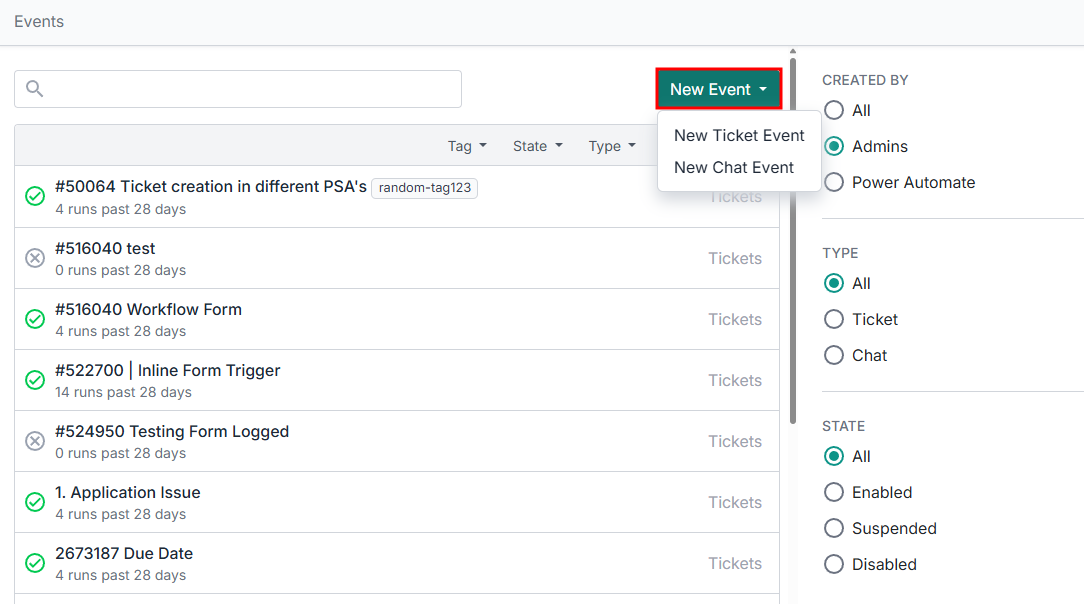Screen dimensions: 1084x604
Task: Click the search magnifier icon
Action: pyautogui.click(x=35, y=89)
